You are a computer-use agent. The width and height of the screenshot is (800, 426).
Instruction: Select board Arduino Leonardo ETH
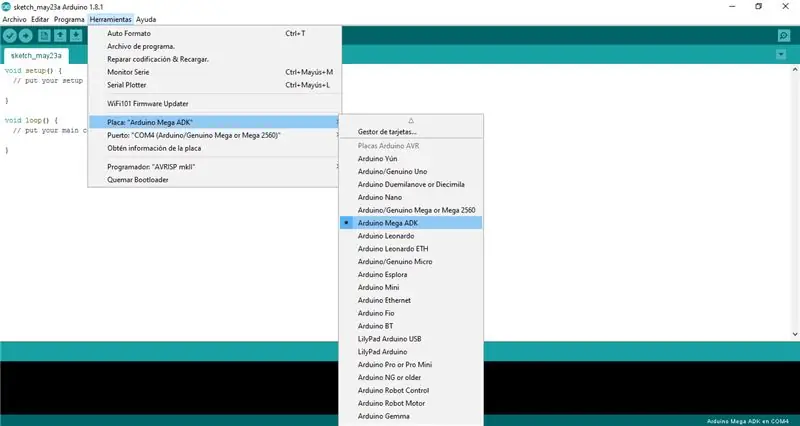pos(411,248)
